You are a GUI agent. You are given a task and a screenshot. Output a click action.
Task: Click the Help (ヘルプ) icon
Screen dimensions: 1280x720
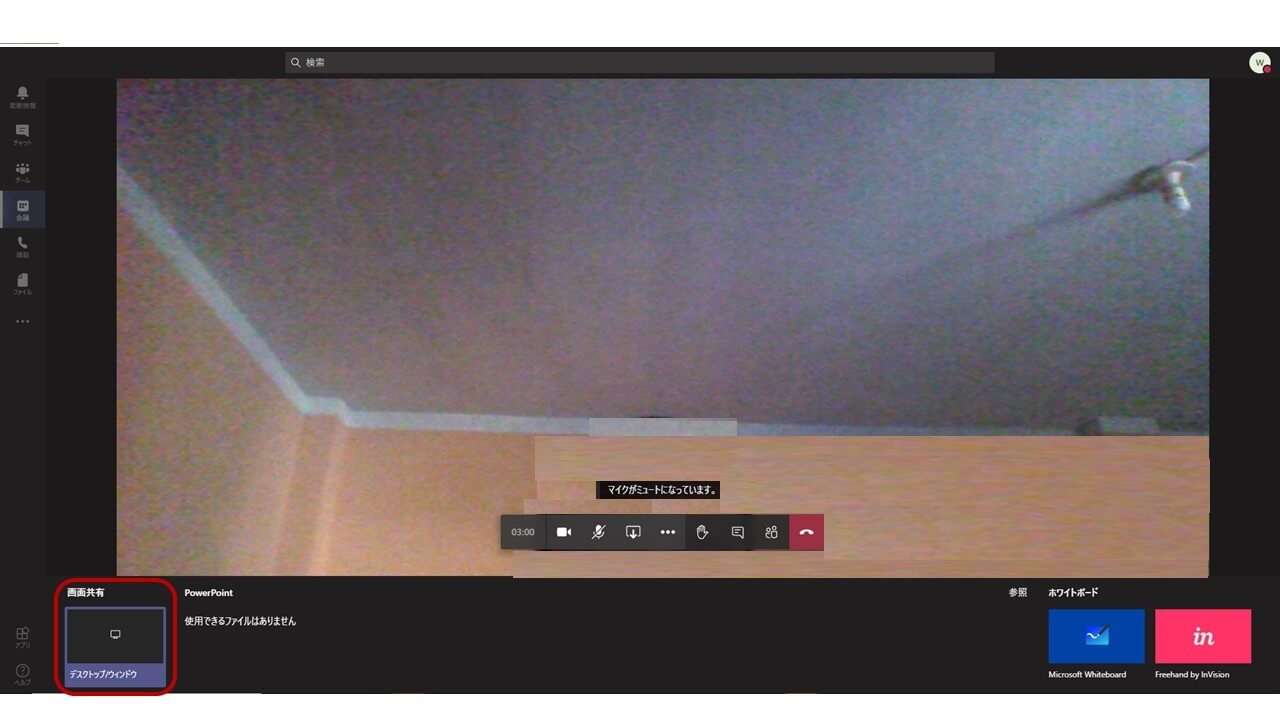tap(22, 674)
